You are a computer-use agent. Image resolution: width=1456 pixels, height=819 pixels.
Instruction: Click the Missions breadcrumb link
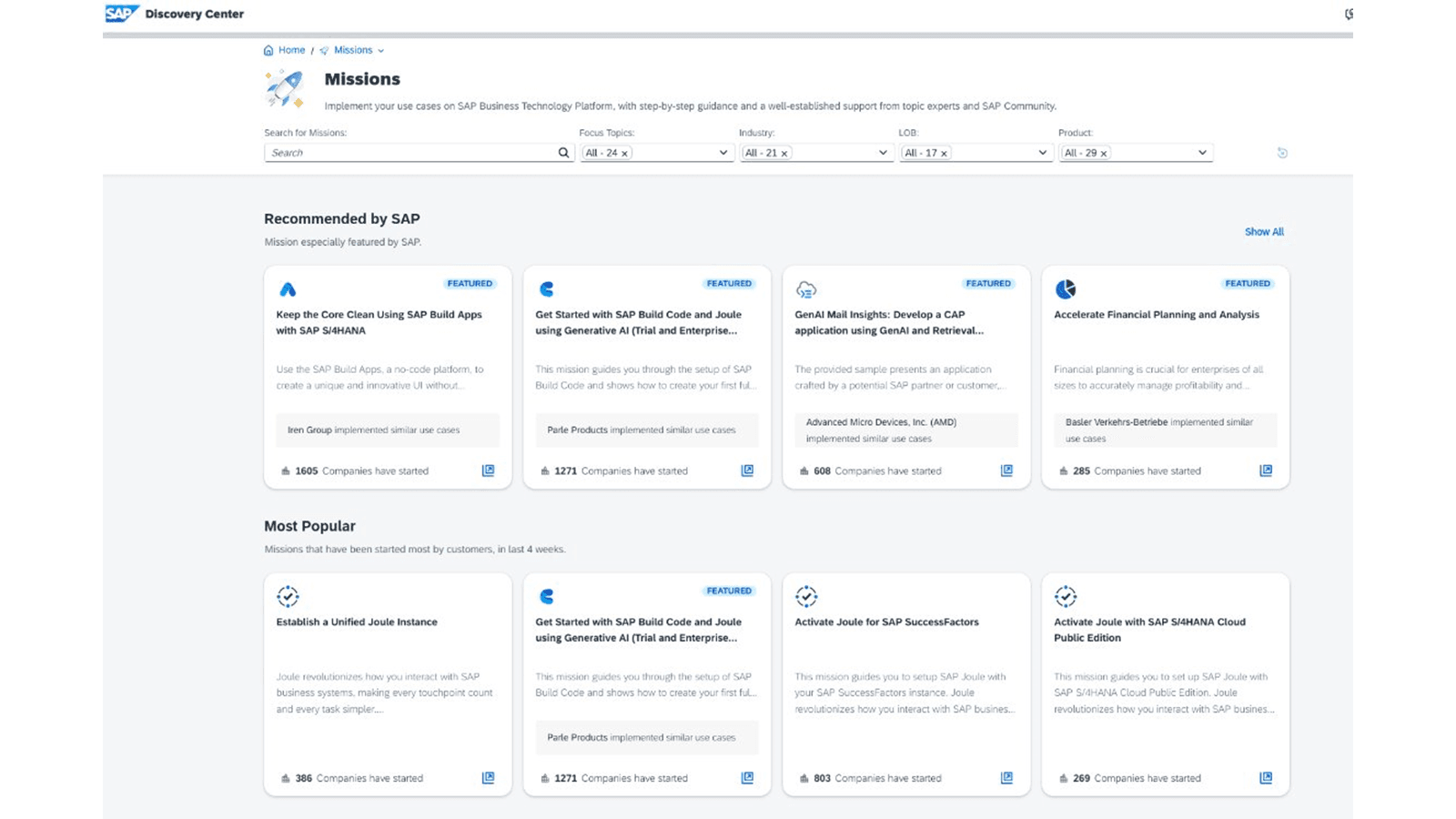point(353,50)
